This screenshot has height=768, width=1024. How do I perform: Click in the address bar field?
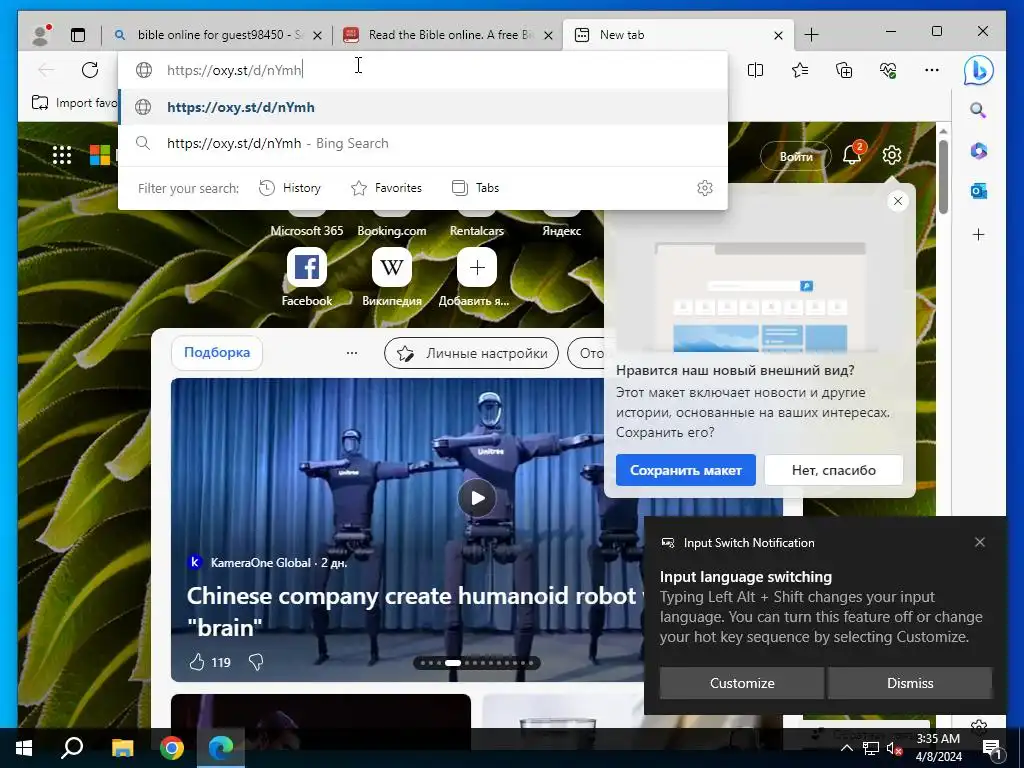[x=423, y=70]
